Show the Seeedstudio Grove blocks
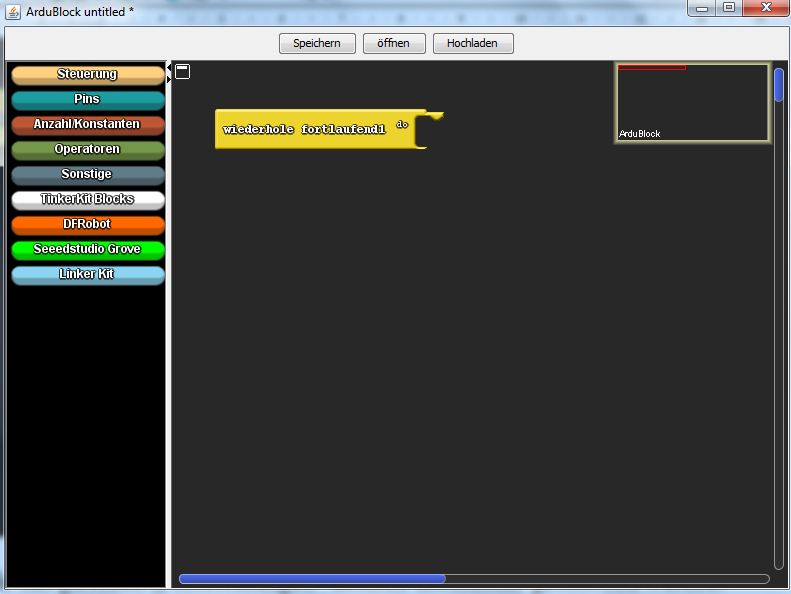 pyautogui.click(x=87, y=250)
